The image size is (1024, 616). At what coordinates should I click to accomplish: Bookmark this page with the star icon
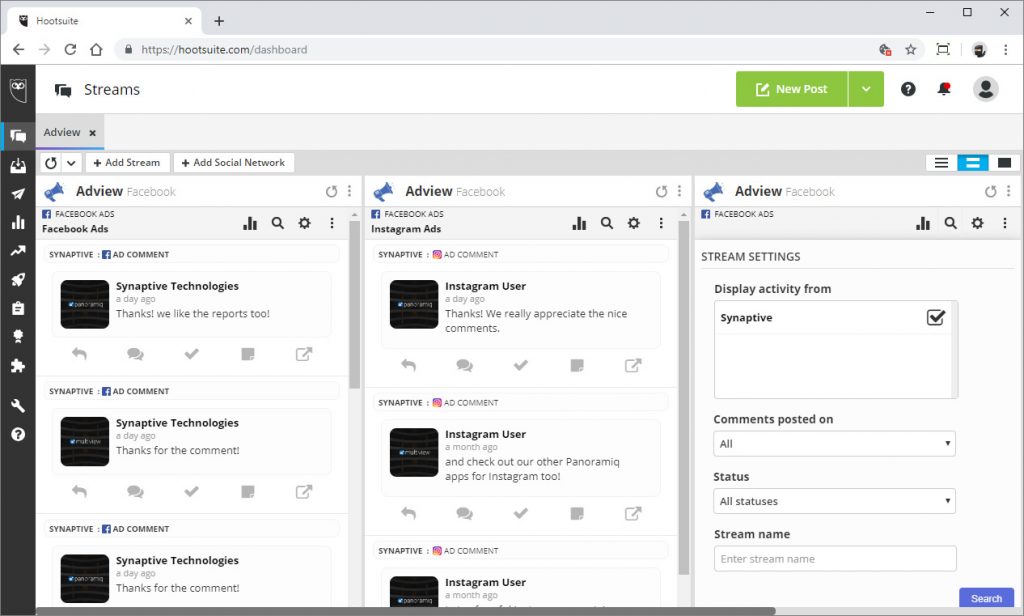click(x=910, y=50)
